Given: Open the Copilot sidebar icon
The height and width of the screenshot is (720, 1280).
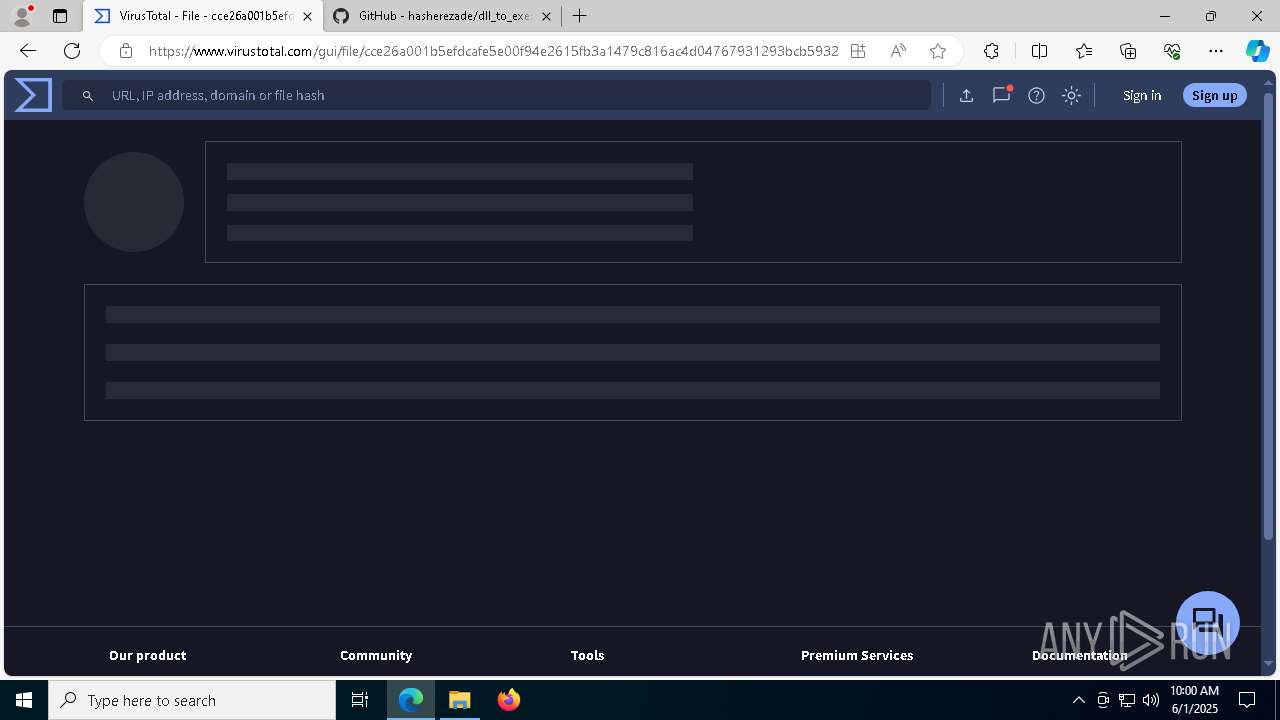Looking at the screenshot, I should [x=1257, y=51].
